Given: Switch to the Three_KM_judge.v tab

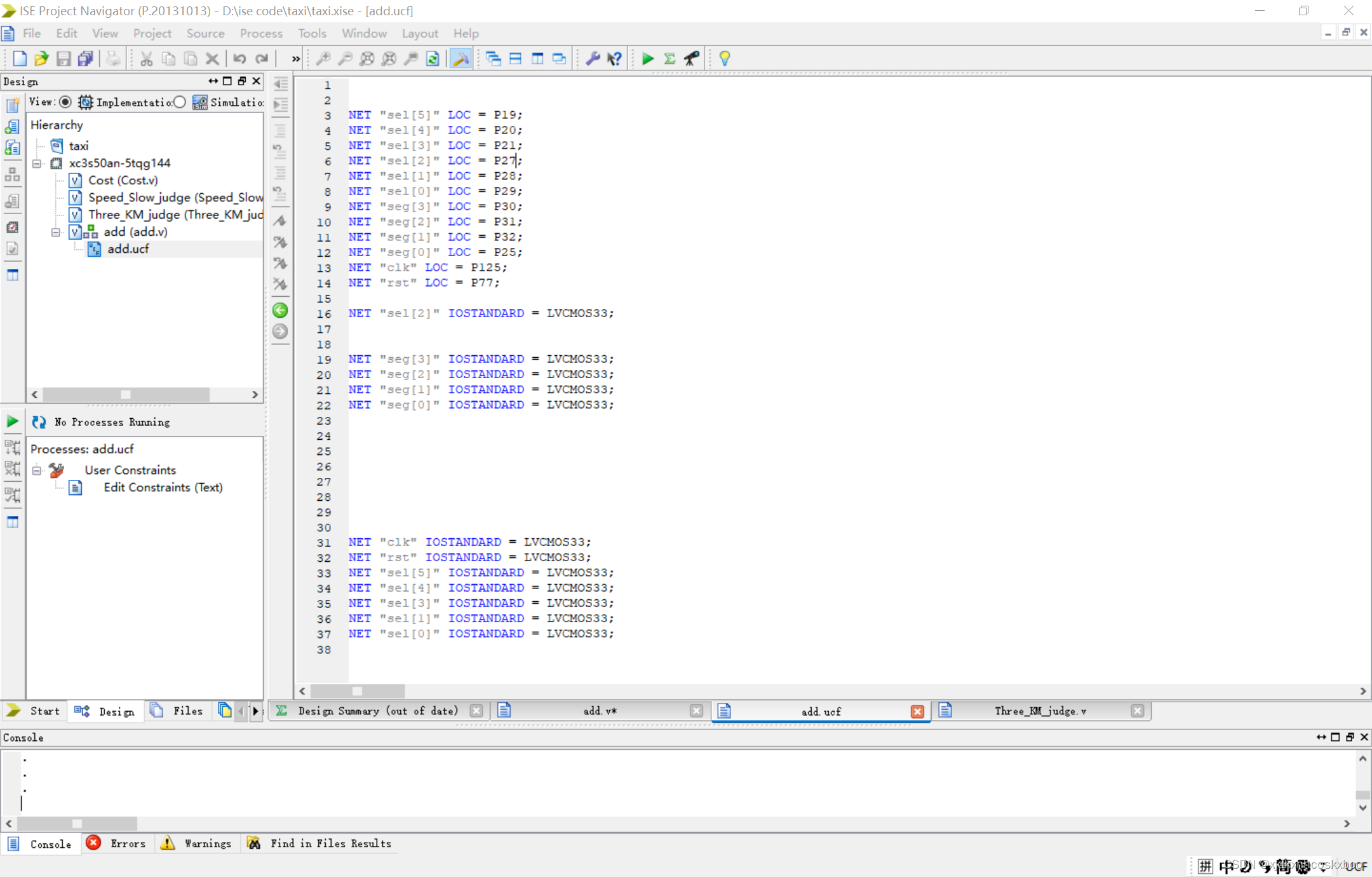Looking at the screenshot, I should tap(1042, 711).
